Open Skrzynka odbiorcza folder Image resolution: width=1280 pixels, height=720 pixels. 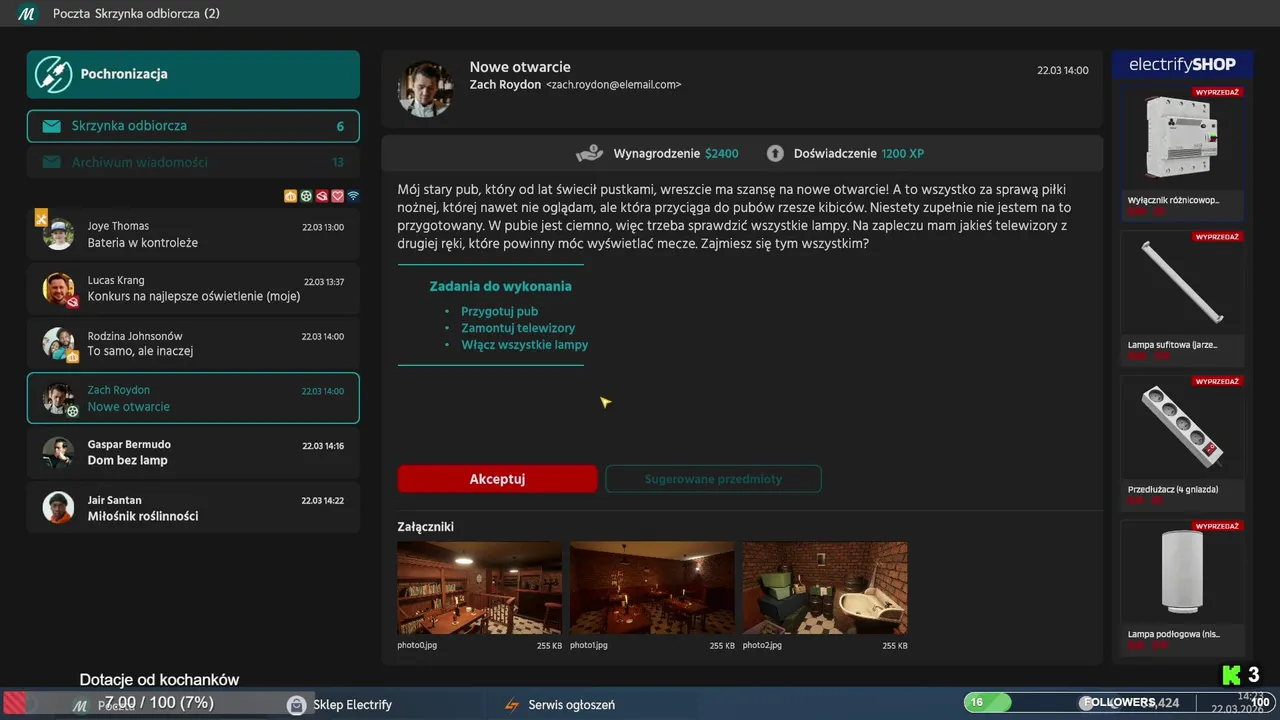(x=193, y=126)
